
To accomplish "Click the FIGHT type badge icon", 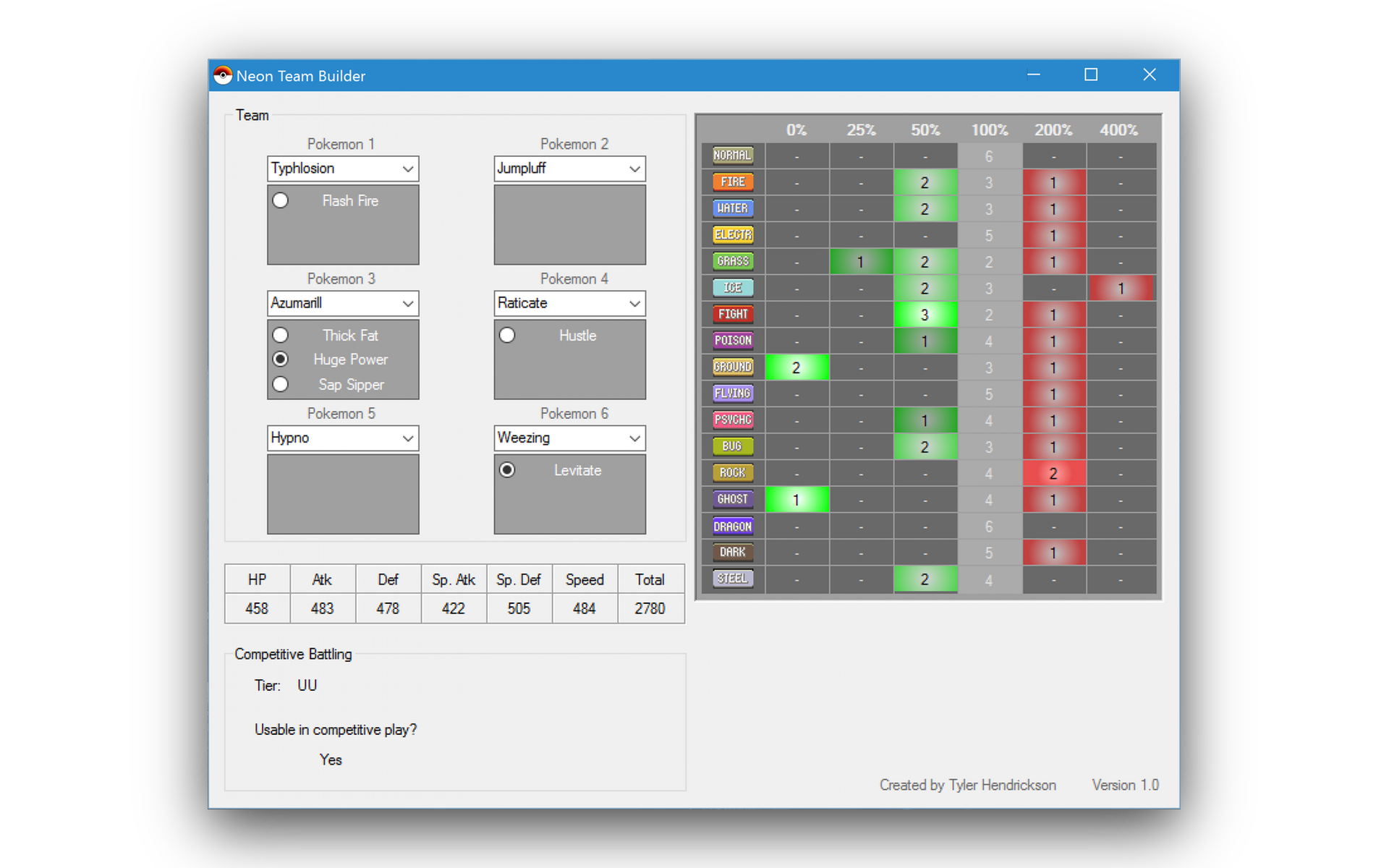I will (733, 315).
